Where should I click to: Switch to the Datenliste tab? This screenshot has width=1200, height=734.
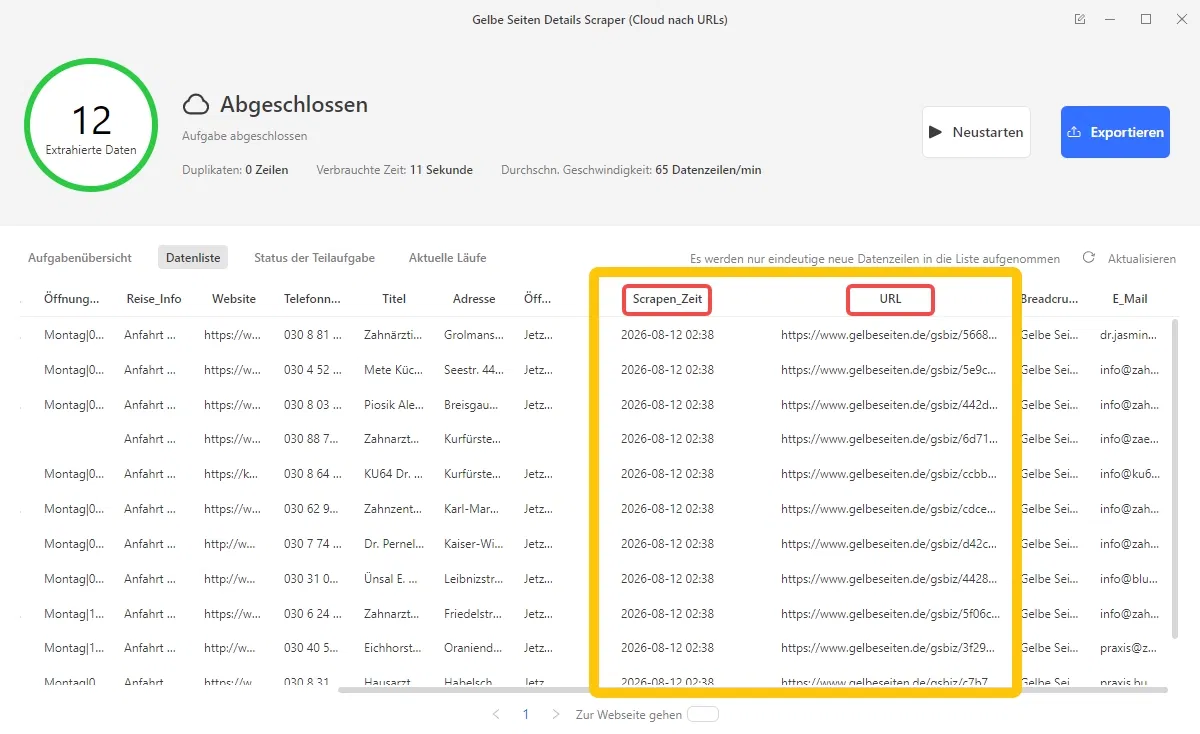click(x=193, y=258)
